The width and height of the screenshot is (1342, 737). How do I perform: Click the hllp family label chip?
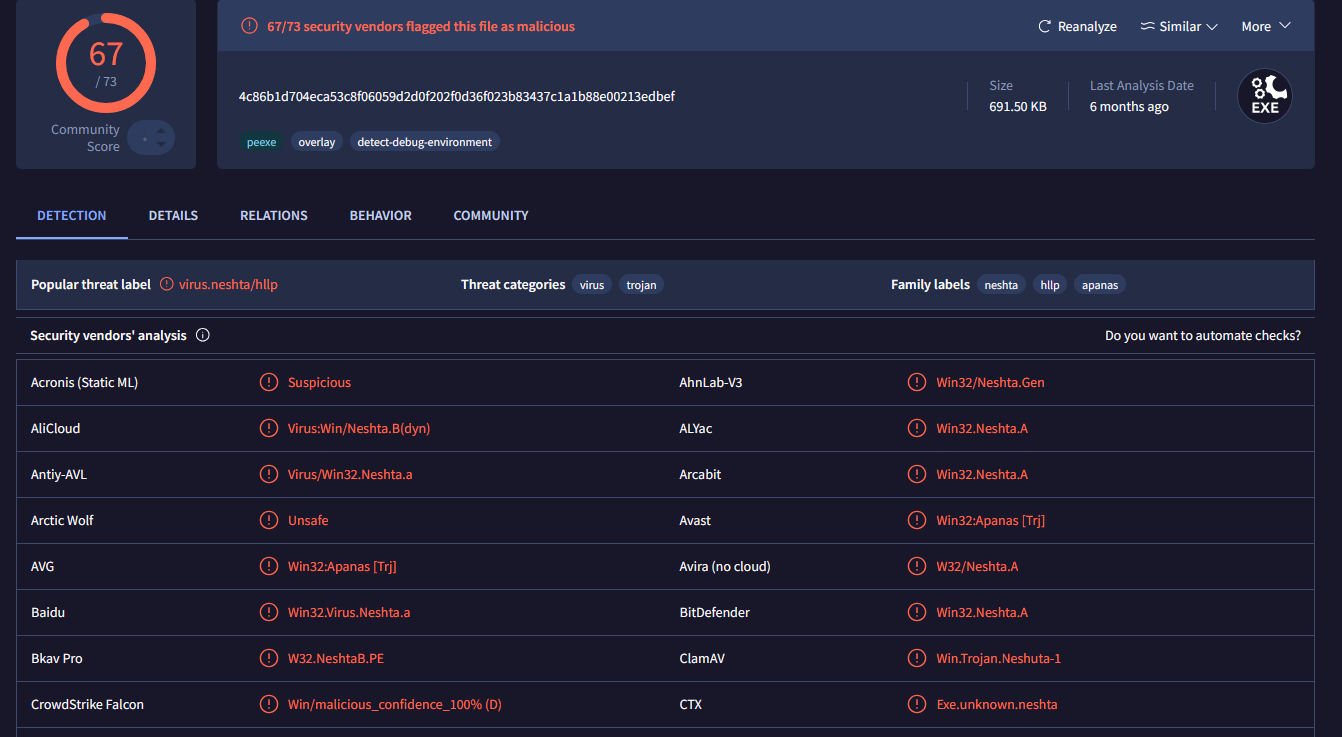[x=1050, y=285]
